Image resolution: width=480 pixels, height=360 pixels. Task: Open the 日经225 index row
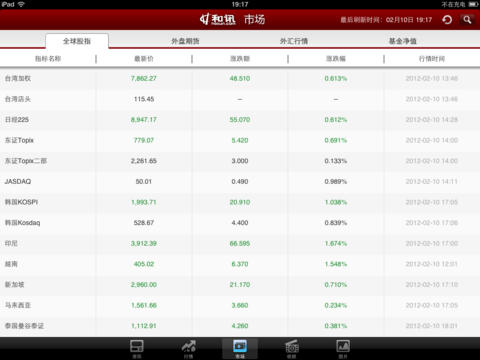(x=240, y=120)
